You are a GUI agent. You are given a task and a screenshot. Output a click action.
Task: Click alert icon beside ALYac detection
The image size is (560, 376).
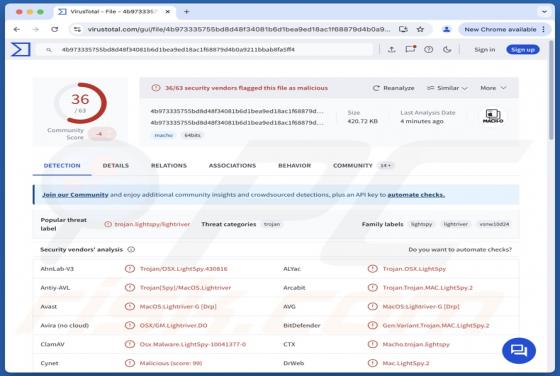click(x=372, y=269)
